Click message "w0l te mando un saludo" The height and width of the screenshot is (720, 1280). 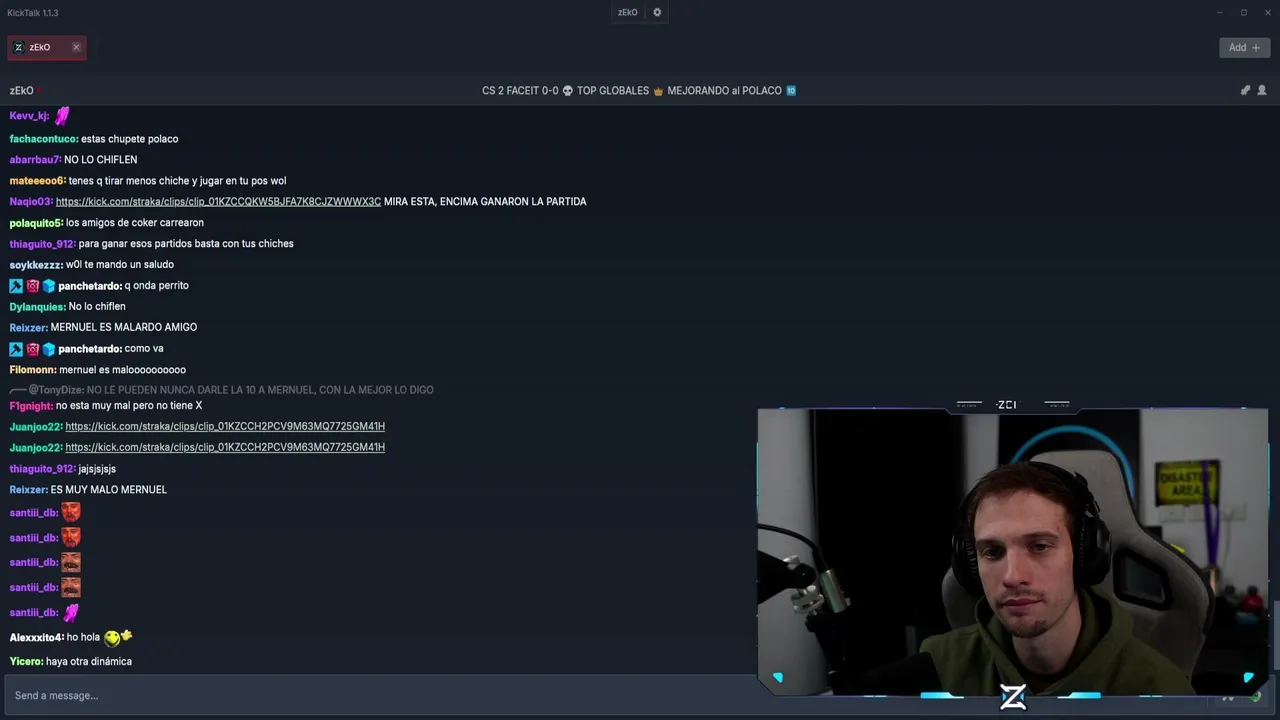pyautogui.click(x=120, y=265)
